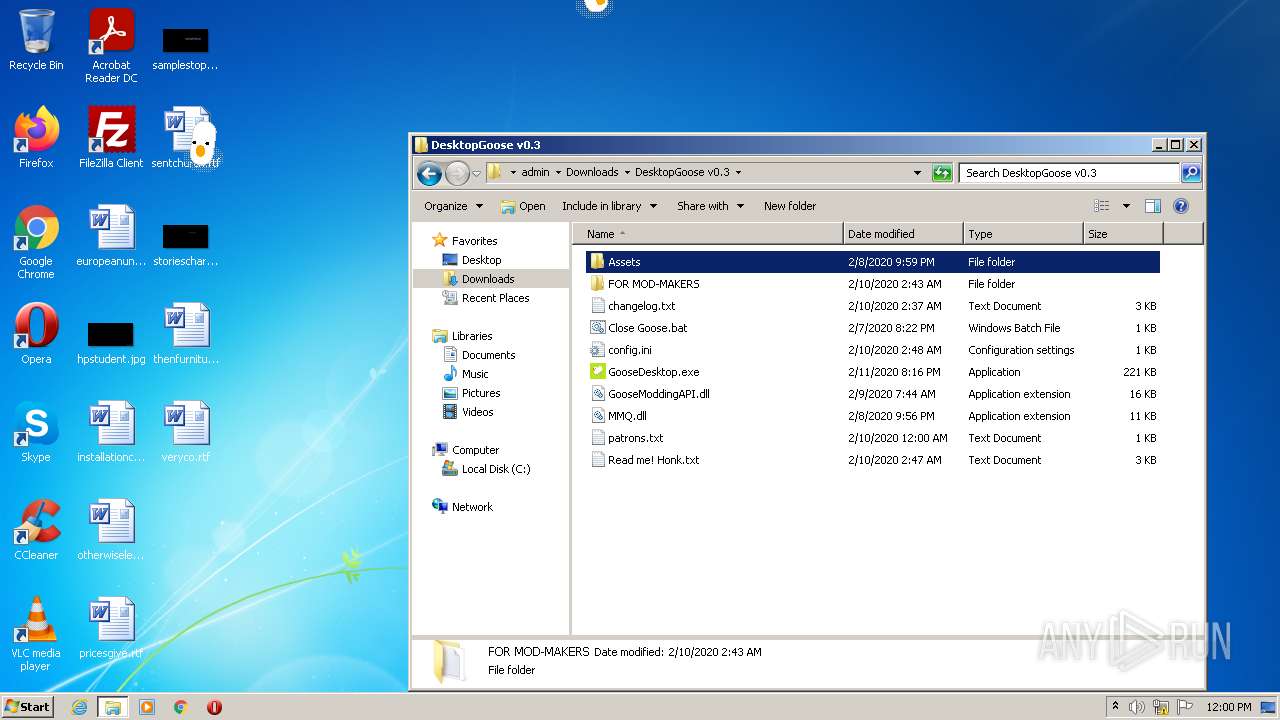1280x720 pixels.
Task: Open Desktop under Favorites in sidebar
Action: tap(481, 260)
